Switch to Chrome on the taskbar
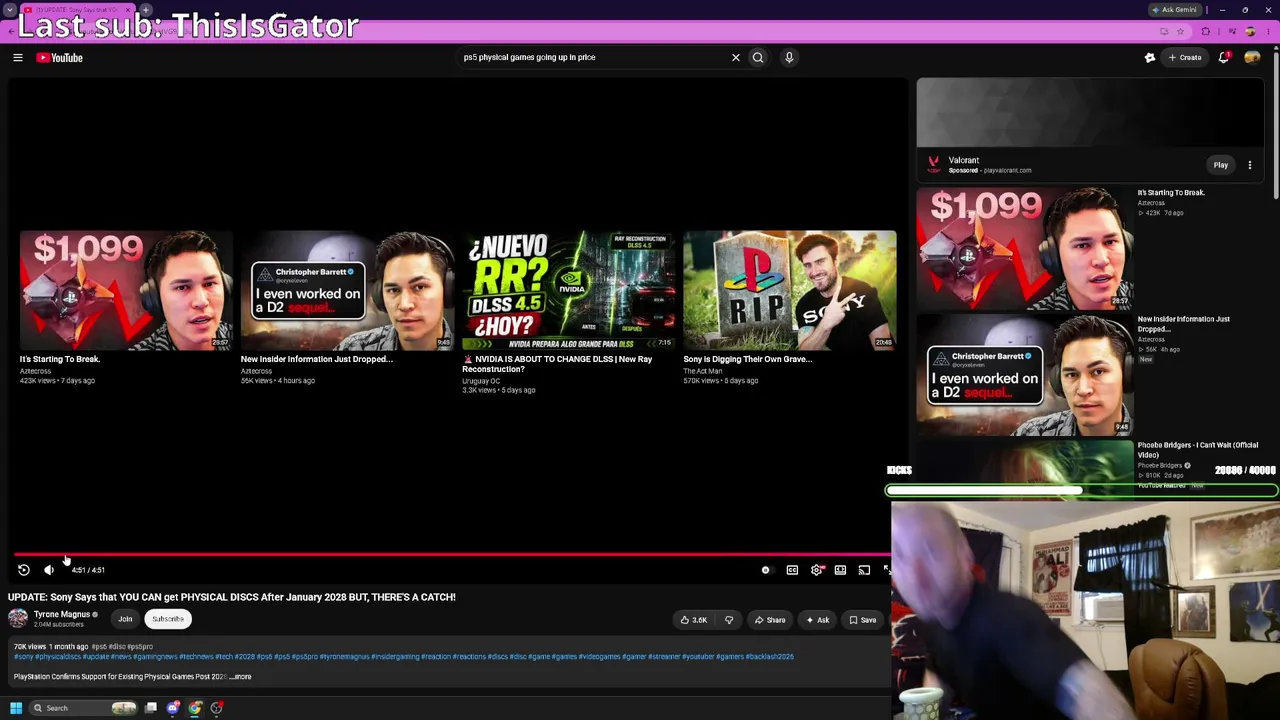Image resolution: width=1280 pixels, height=720 pixels. [195, 708]
